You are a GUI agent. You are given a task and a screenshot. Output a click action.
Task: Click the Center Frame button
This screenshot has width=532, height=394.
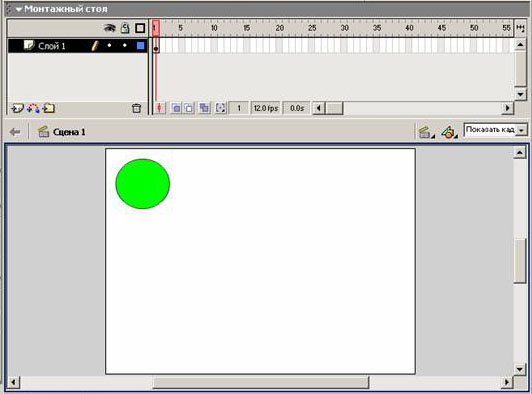point(159,108)
